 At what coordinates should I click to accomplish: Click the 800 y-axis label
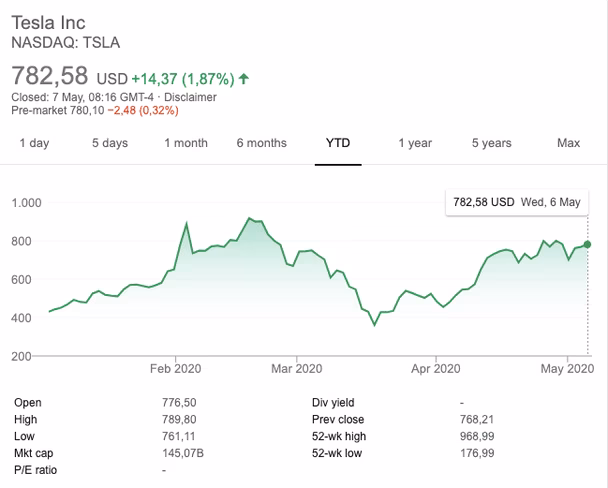(21, 241)
